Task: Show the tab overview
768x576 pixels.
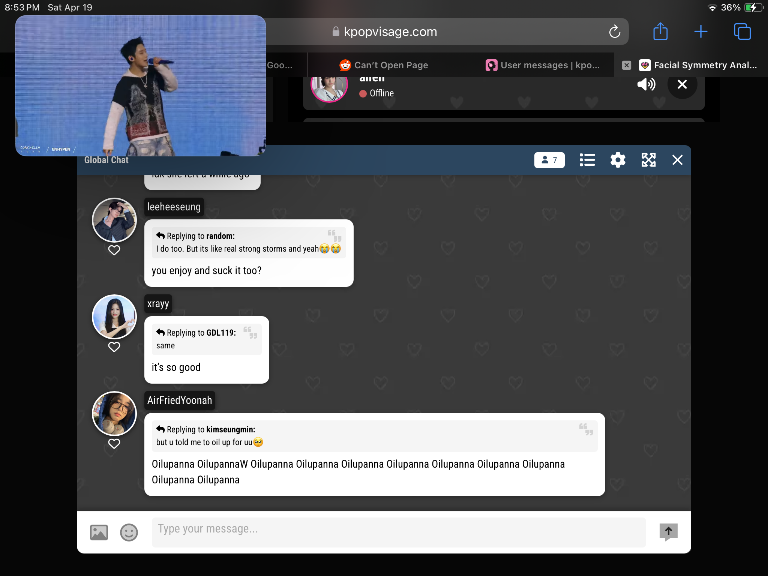Action: pyautogui.click(x=742, y=32)
